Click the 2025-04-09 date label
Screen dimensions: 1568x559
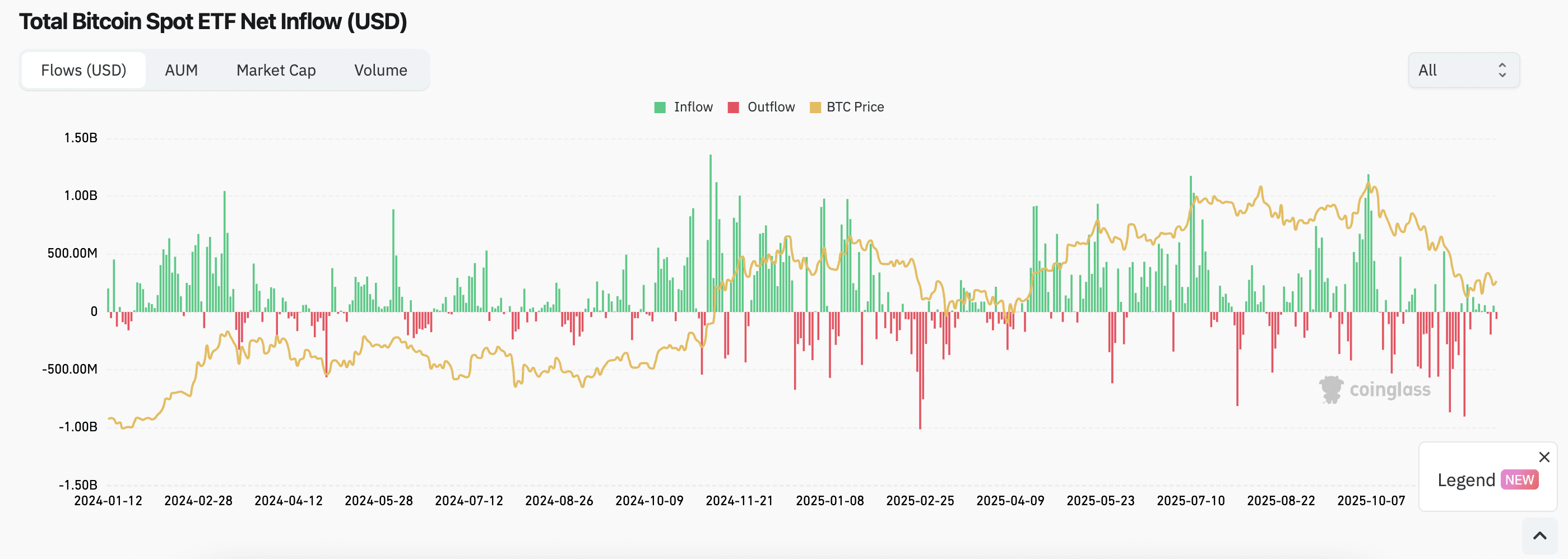pos(1010,501)
